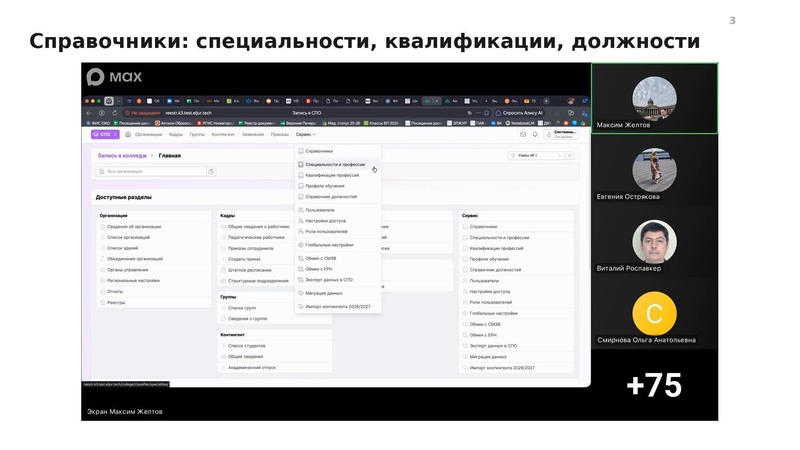Click Создать приказ in the Кадры card

click(x=244, y=259)
